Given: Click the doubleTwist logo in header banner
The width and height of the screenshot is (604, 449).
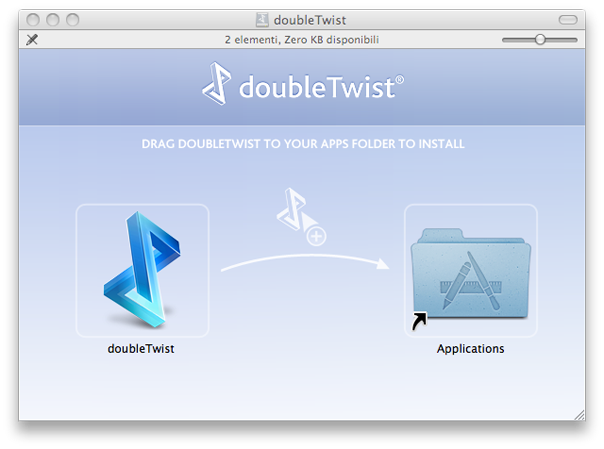Looking at the screenshot, I should point(302,86).
